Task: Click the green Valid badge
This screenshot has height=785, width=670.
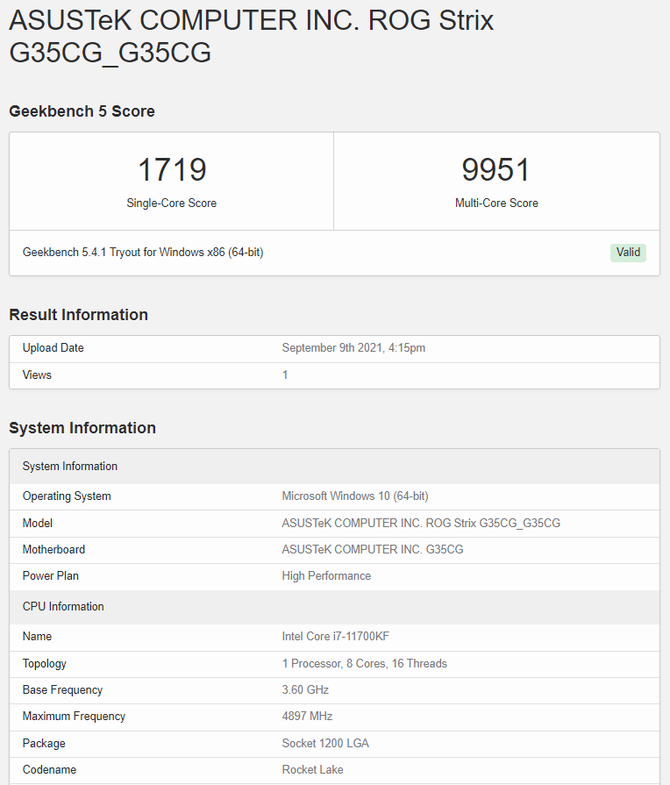Action: tap(628, 252)
